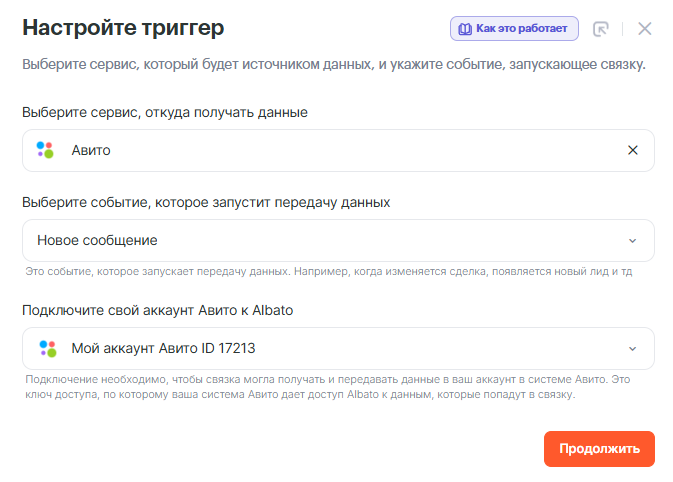This screenshot has width=673, height=482.
Task: Expand the account dropdown chevron
Action: click(x=632, y=348)
